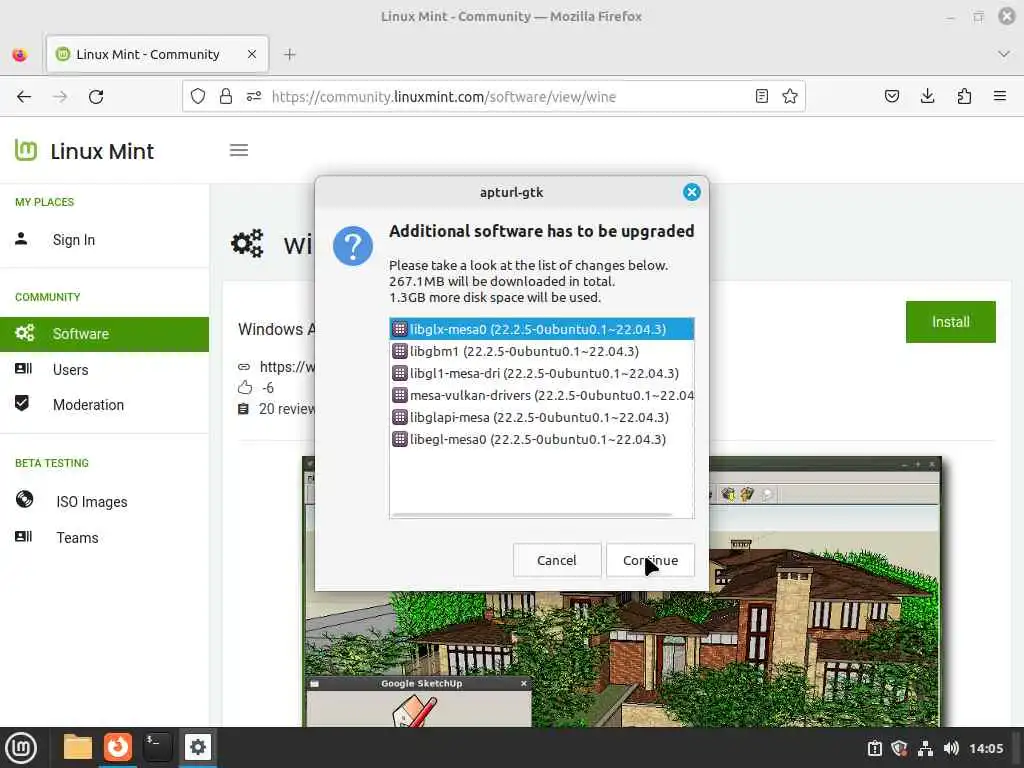Image resolution: width=1024 pixels, height=768 pixels.
Task: Open Firefox View icon
Action: tap(20, 54)
